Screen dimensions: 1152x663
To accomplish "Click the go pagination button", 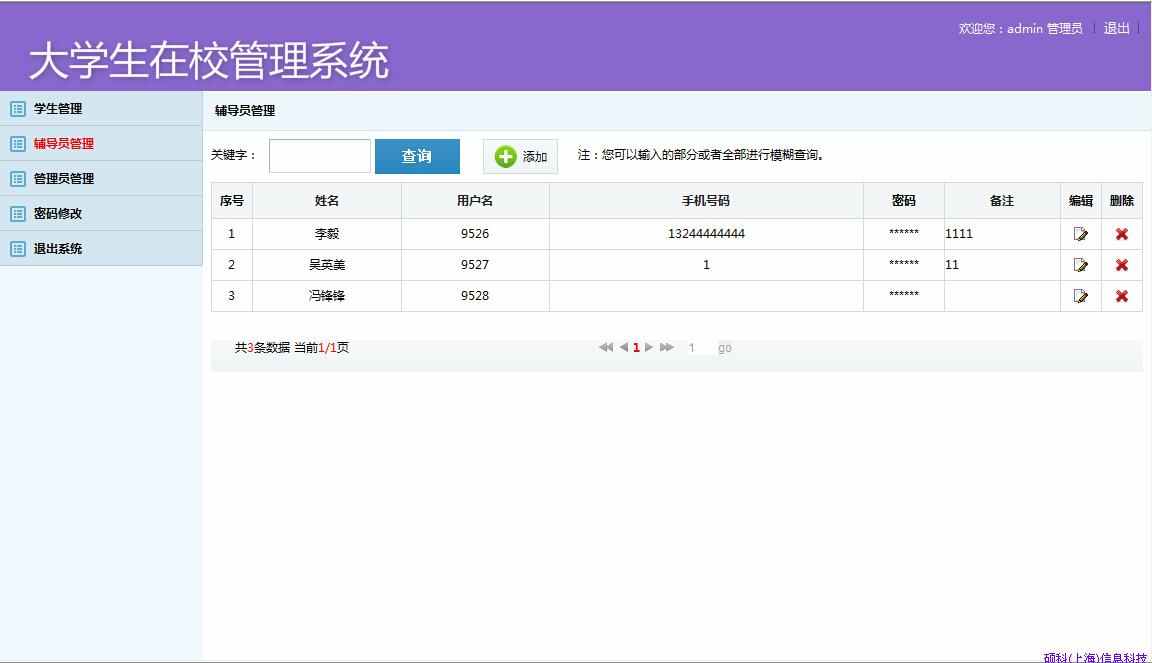I will click(724, 348).
